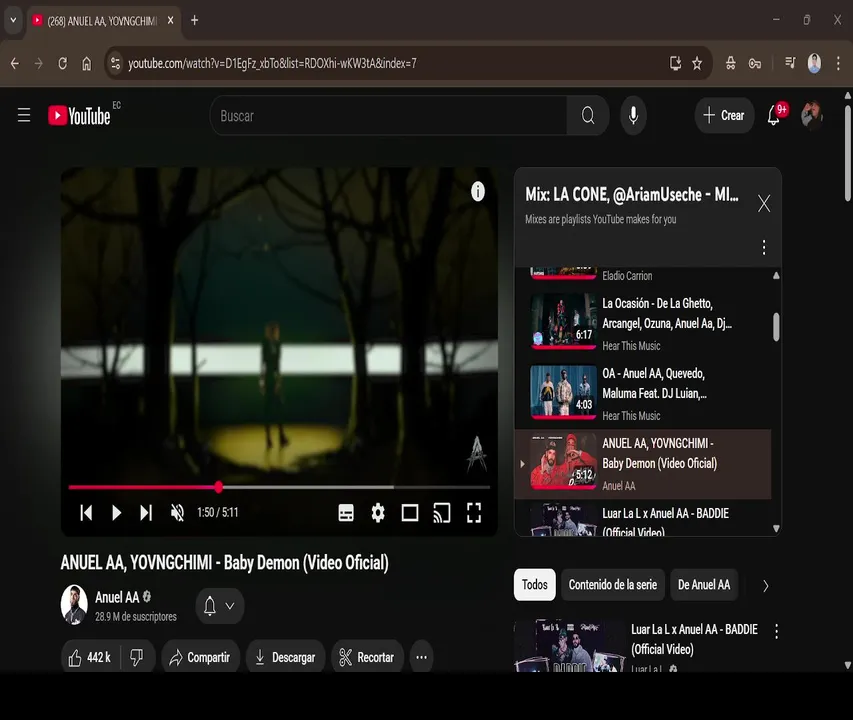This screenshot has height=720, width=853.
Task: Unmute the video volume icon
Action: 177,513
